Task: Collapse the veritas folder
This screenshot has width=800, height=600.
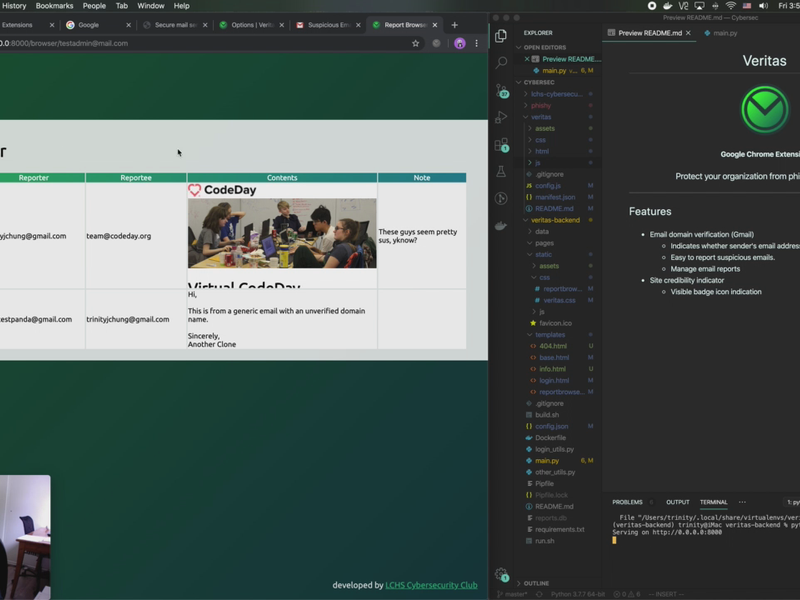Action: (541, 117)
